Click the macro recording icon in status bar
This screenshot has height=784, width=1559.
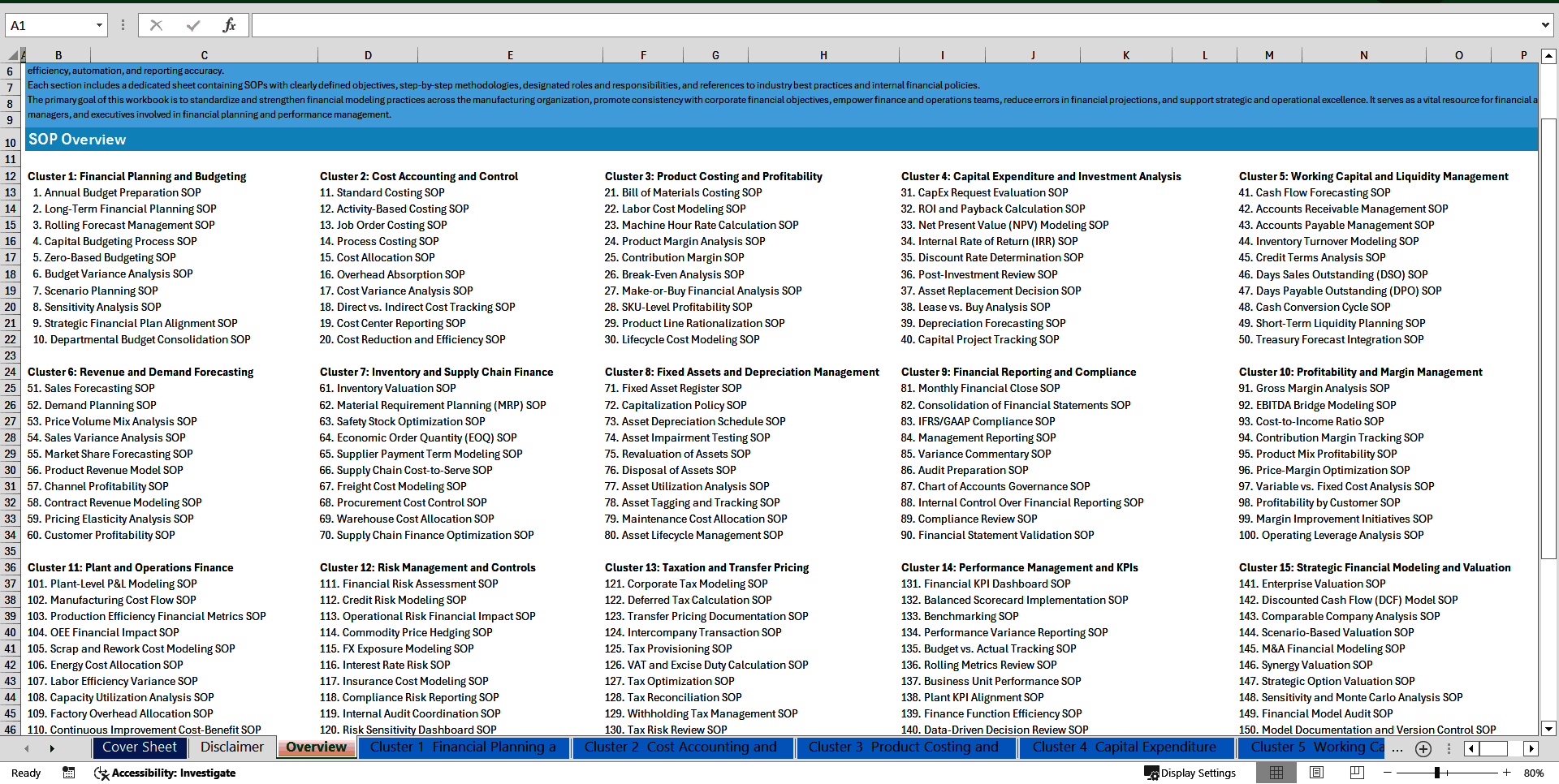tap(68, 773)
